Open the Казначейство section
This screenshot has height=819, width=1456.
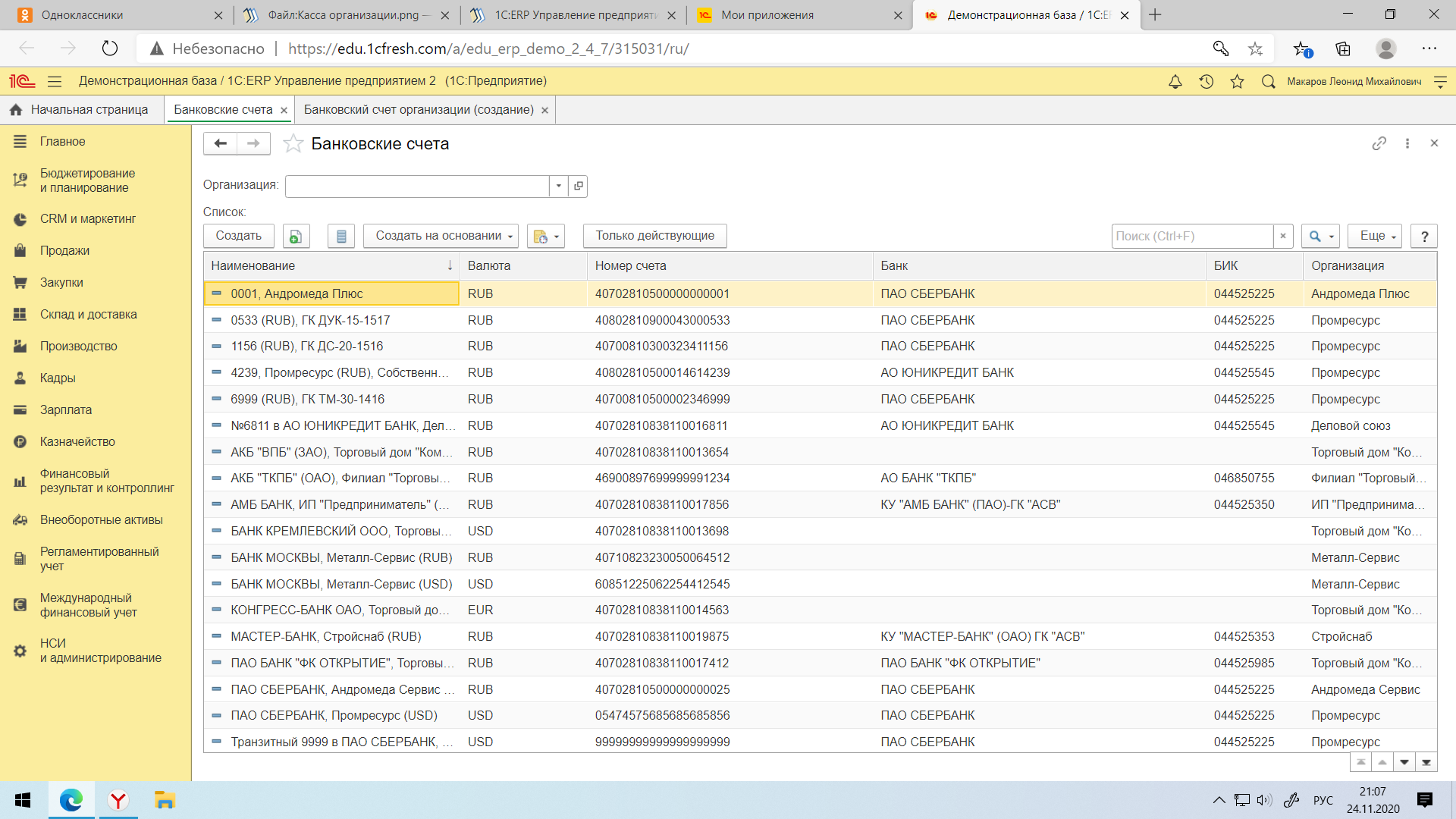click(96, 442)
